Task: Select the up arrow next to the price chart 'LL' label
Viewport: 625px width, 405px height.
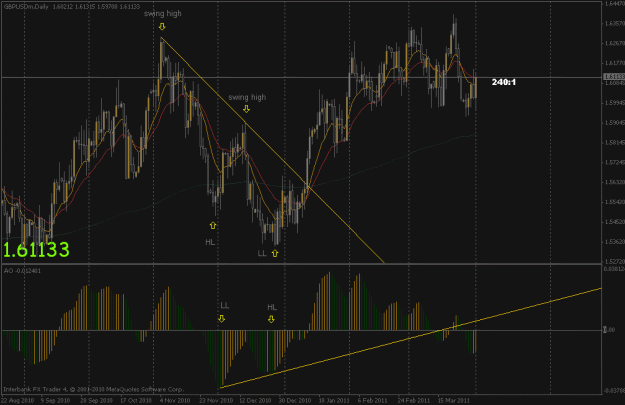Action: tap(275, 253)
